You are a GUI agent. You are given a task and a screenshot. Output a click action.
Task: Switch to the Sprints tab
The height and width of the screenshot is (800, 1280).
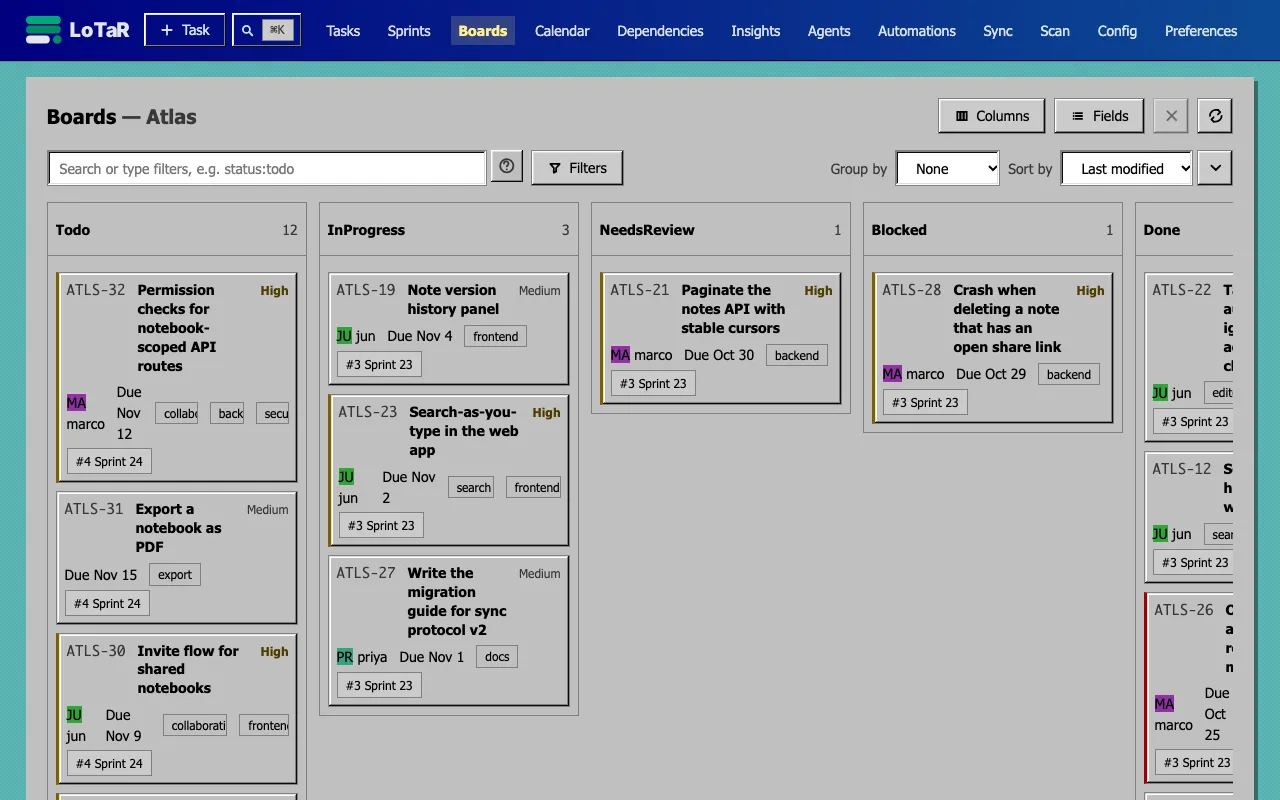tap(409, 31)
